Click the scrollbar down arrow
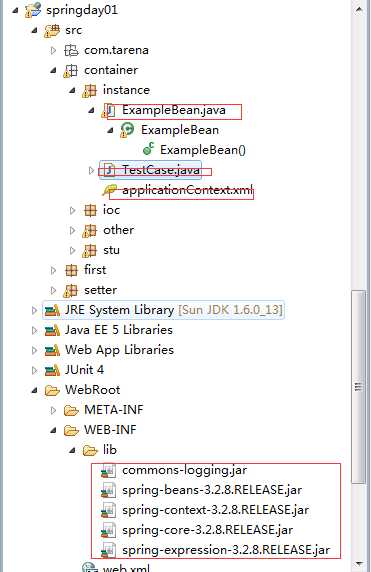Viewport: 371px width, 572px height. [359, 564]
